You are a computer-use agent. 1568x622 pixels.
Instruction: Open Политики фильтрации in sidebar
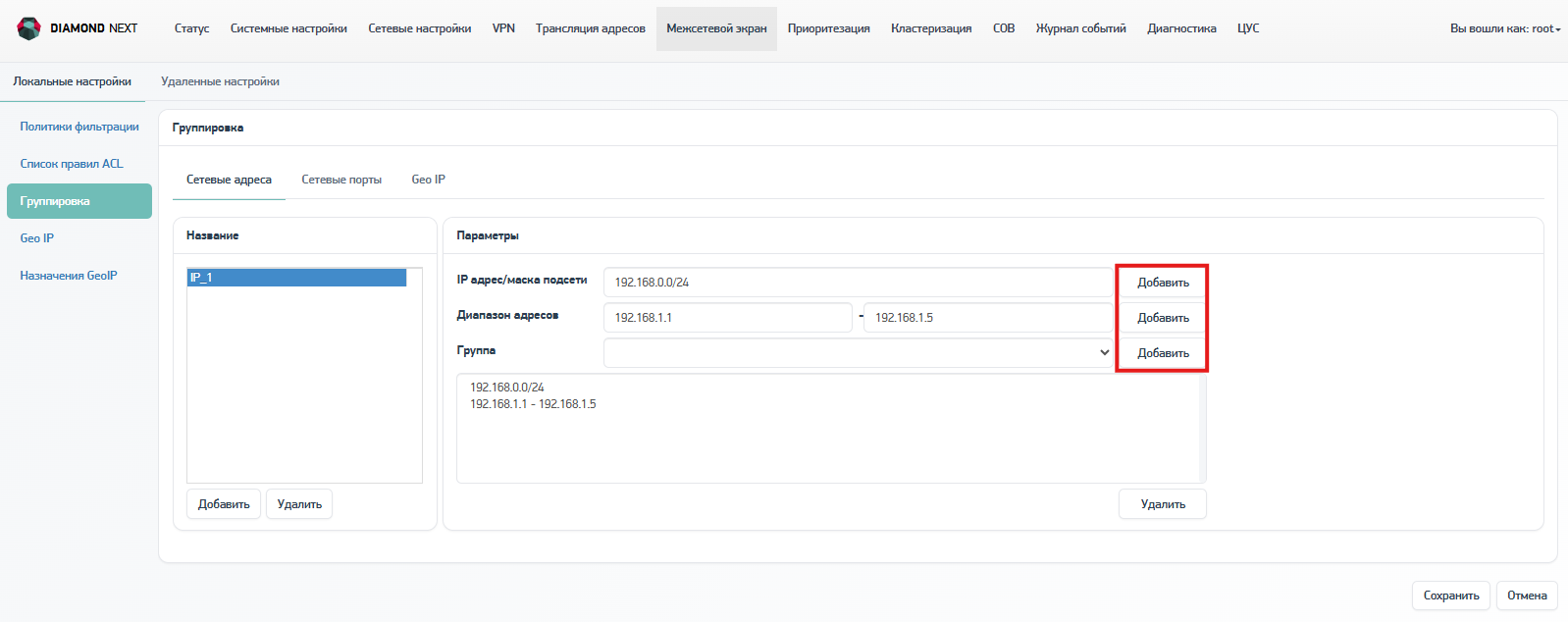(79, 127)
